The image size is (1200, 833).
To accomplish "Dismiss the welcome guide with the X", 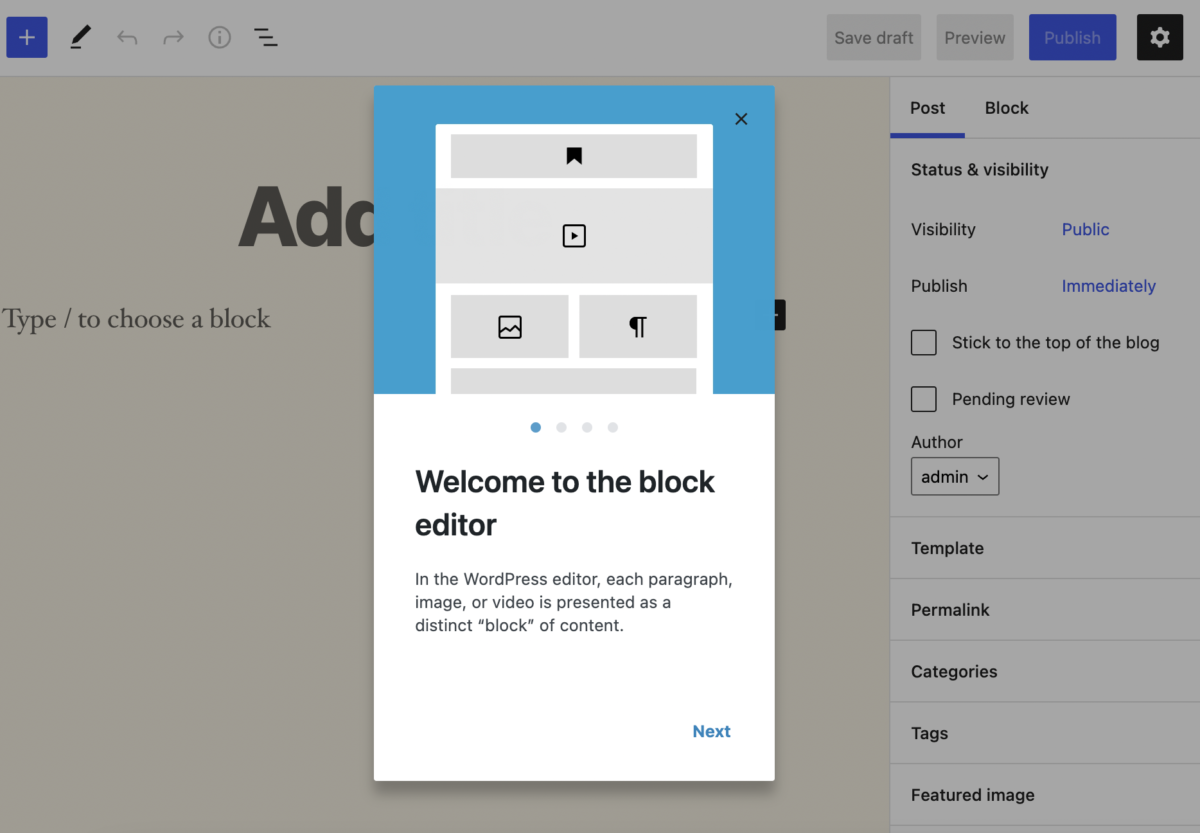I will click(x=741, y=118).
